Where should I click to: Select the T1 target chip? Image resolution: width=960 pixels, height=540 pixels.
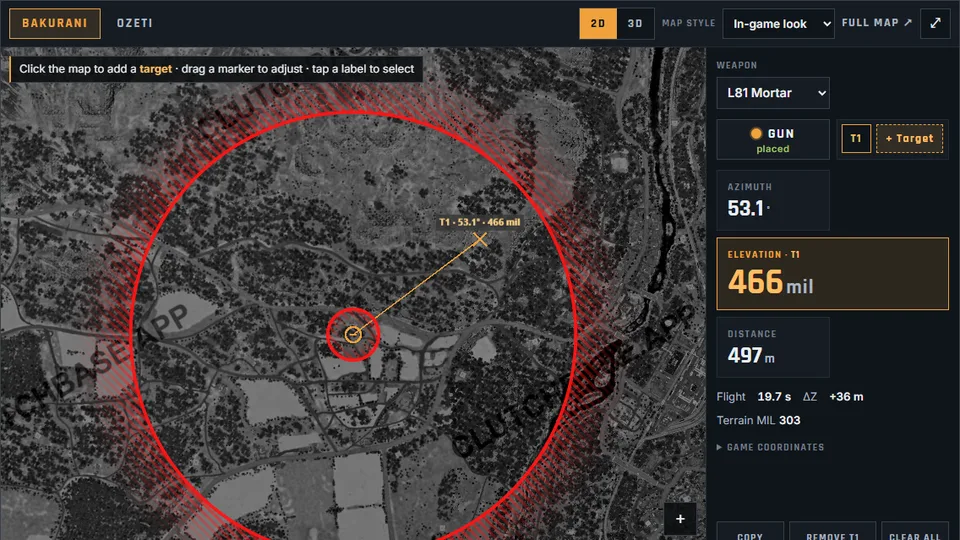(x=856, y=138)
